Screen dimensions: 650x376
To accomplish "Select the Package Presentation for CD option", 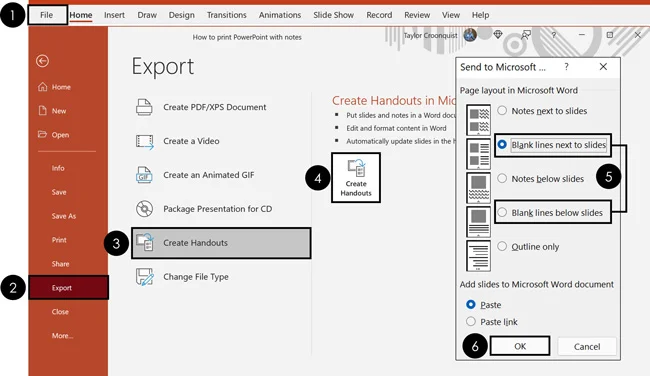I will [x=221, y=209].
